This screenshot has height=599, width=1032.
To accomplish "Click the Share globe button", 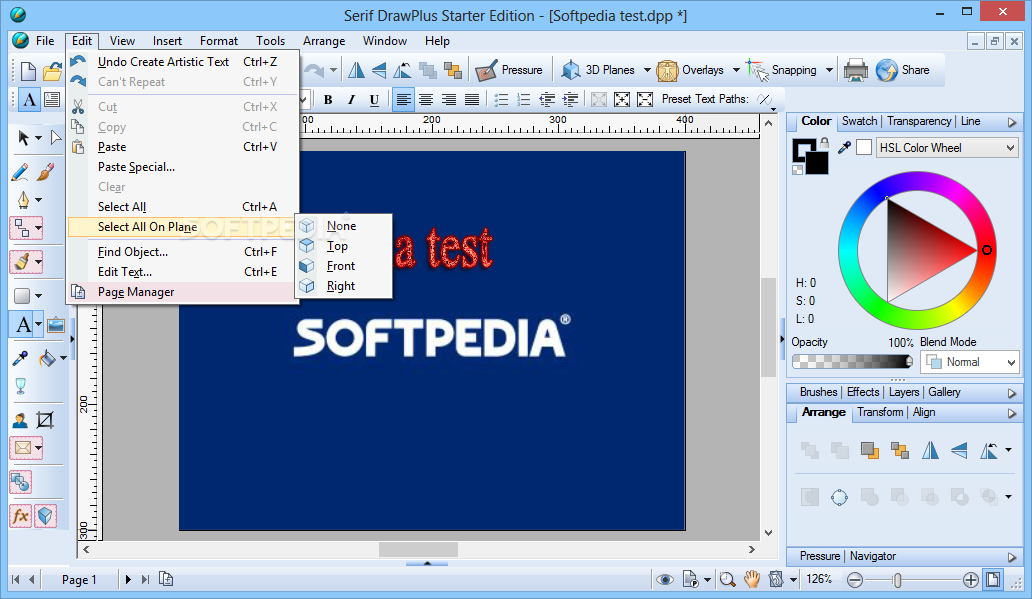I will tap(903, 70).
